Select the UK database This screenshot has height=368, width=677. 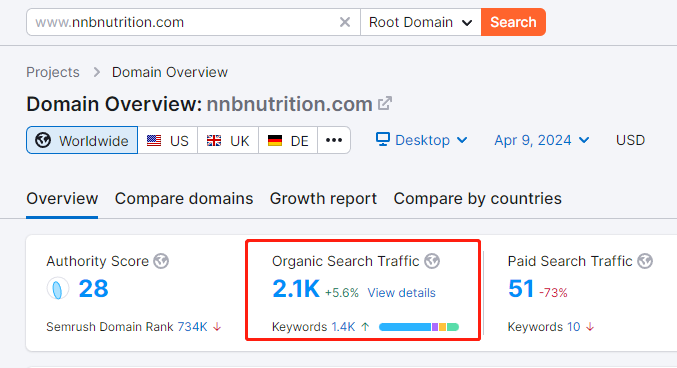click(228, 140)
